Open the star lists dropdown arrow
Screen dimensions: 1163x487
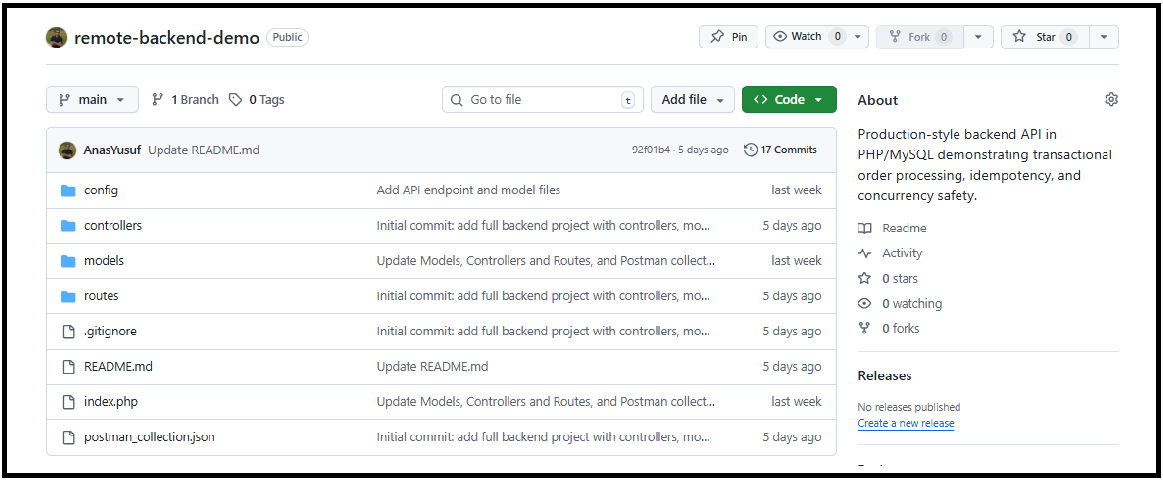click(x=1103, y=37)
